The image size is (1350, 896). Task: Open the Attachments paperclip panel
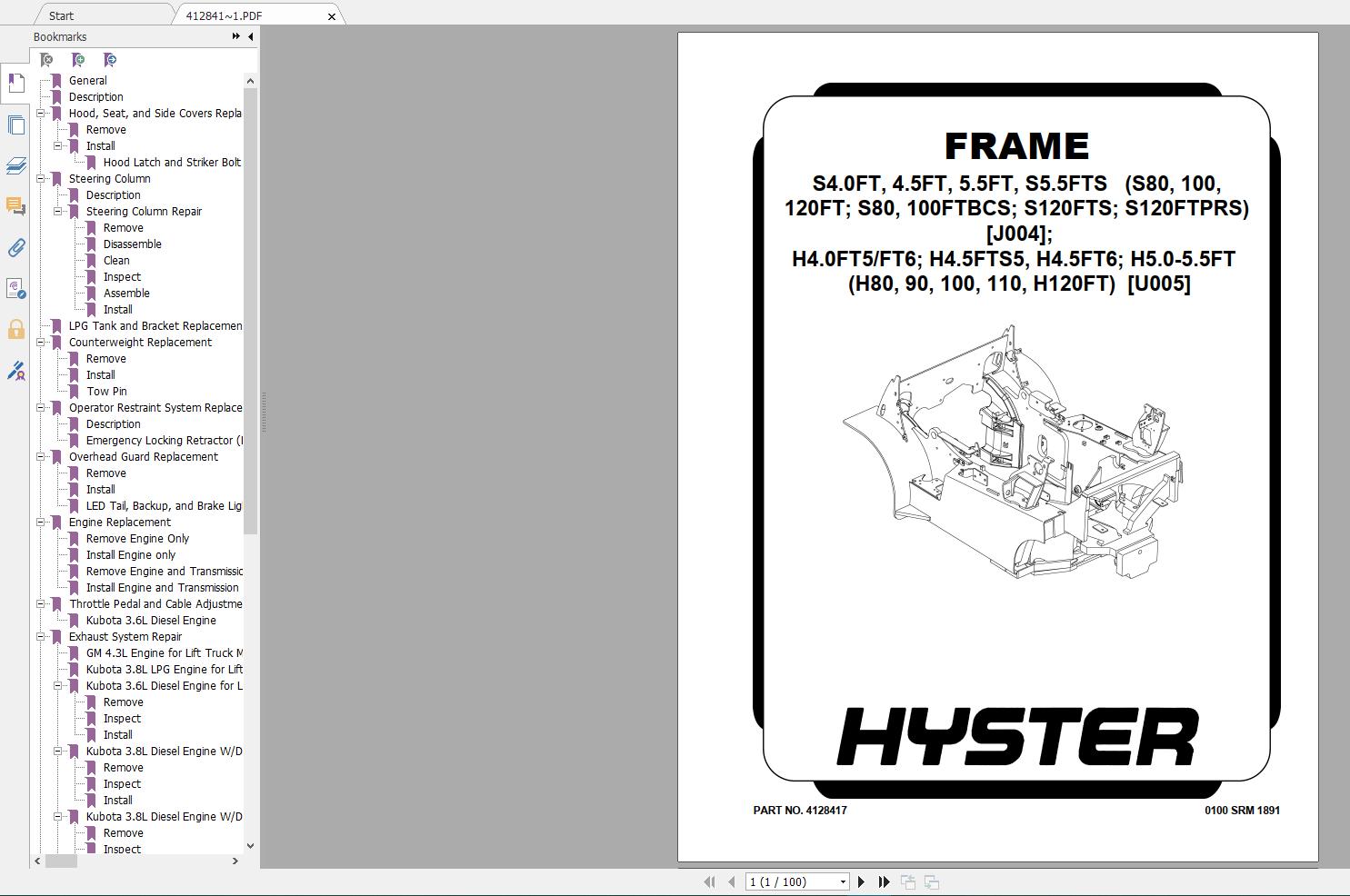[15, 247]
